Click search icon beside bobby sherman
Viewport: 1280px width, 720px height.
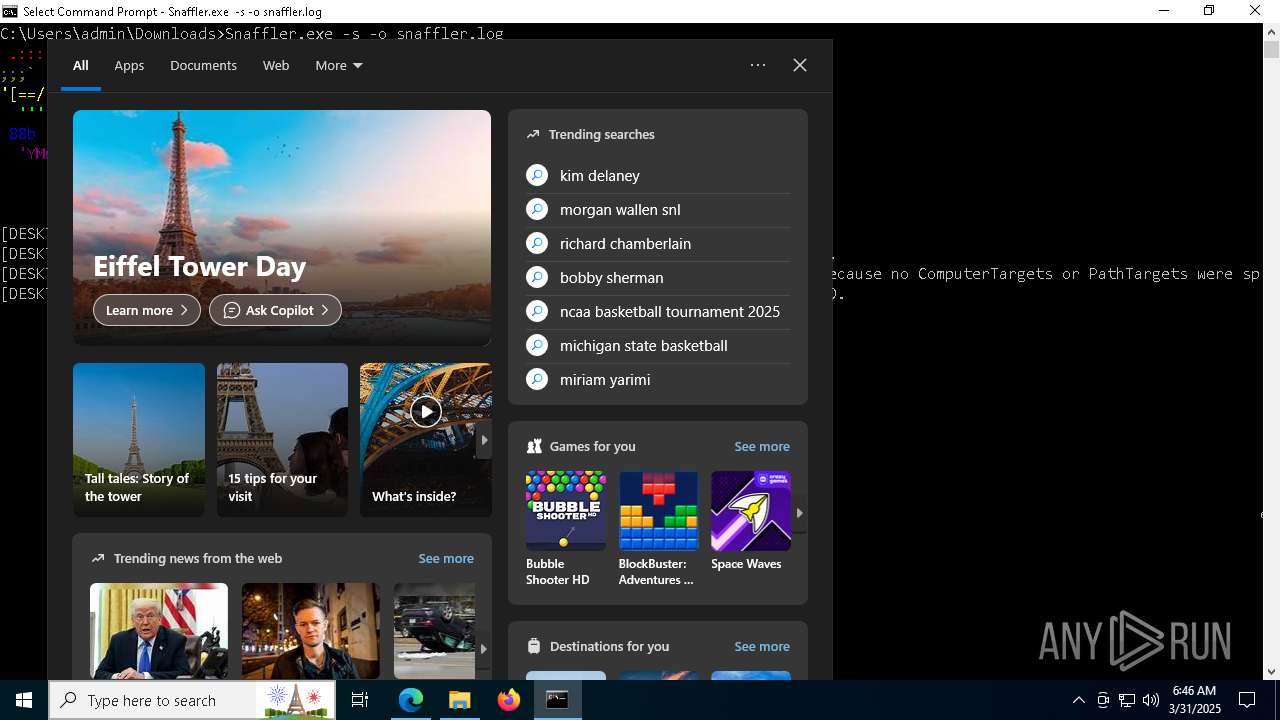[537, 277]
